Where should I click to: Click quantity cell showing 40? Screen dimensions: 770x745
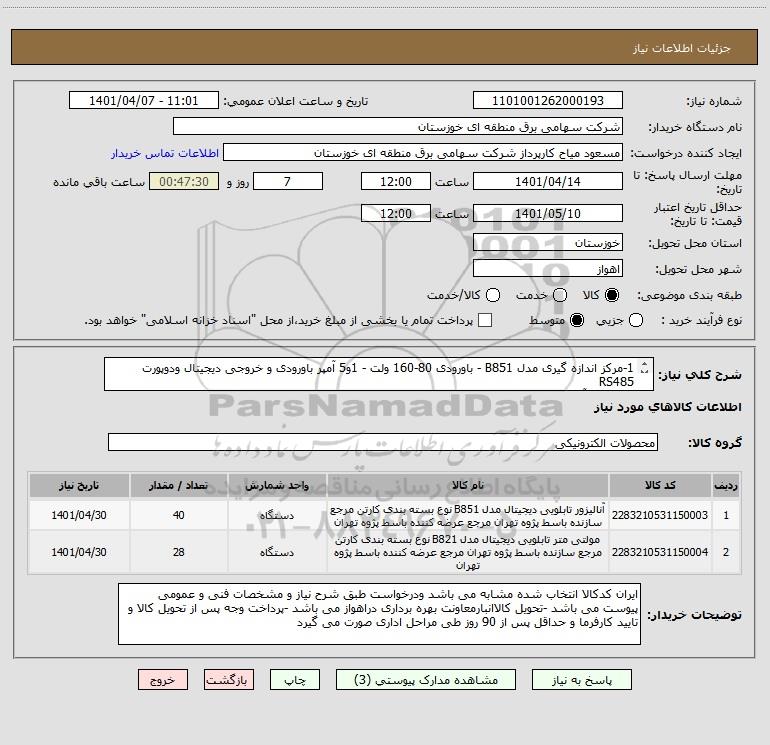179,515
